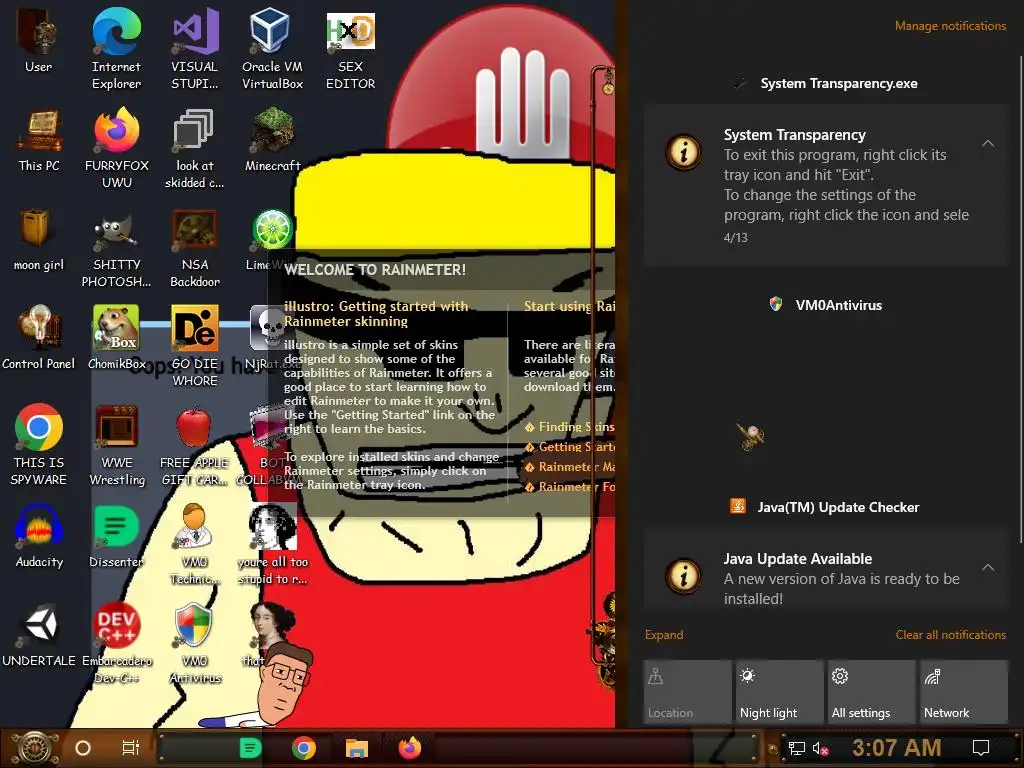Open the Getting Started Rainmeter link
This screenshot has width=1024, height=768.
[569, 447]
